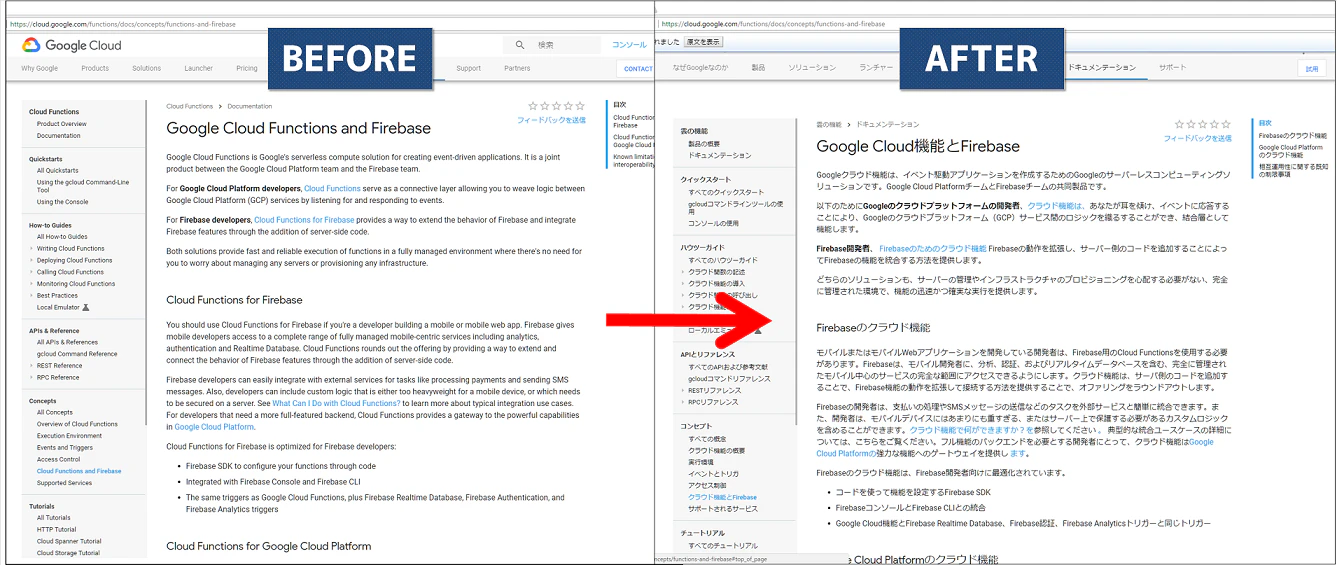Open What Can I Do with Cloud Functions link
1337x565 pixels.
336,403
